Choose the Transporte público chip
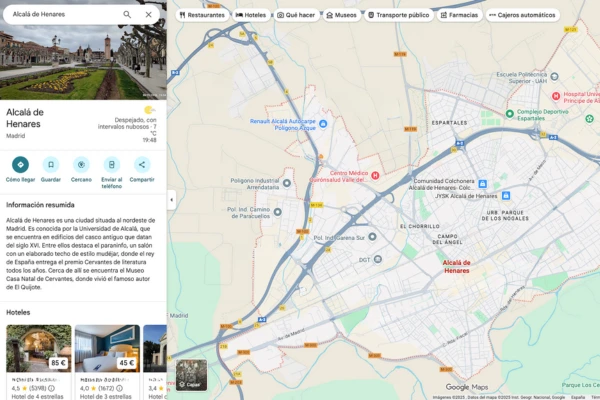 click(x=398, y=15)
